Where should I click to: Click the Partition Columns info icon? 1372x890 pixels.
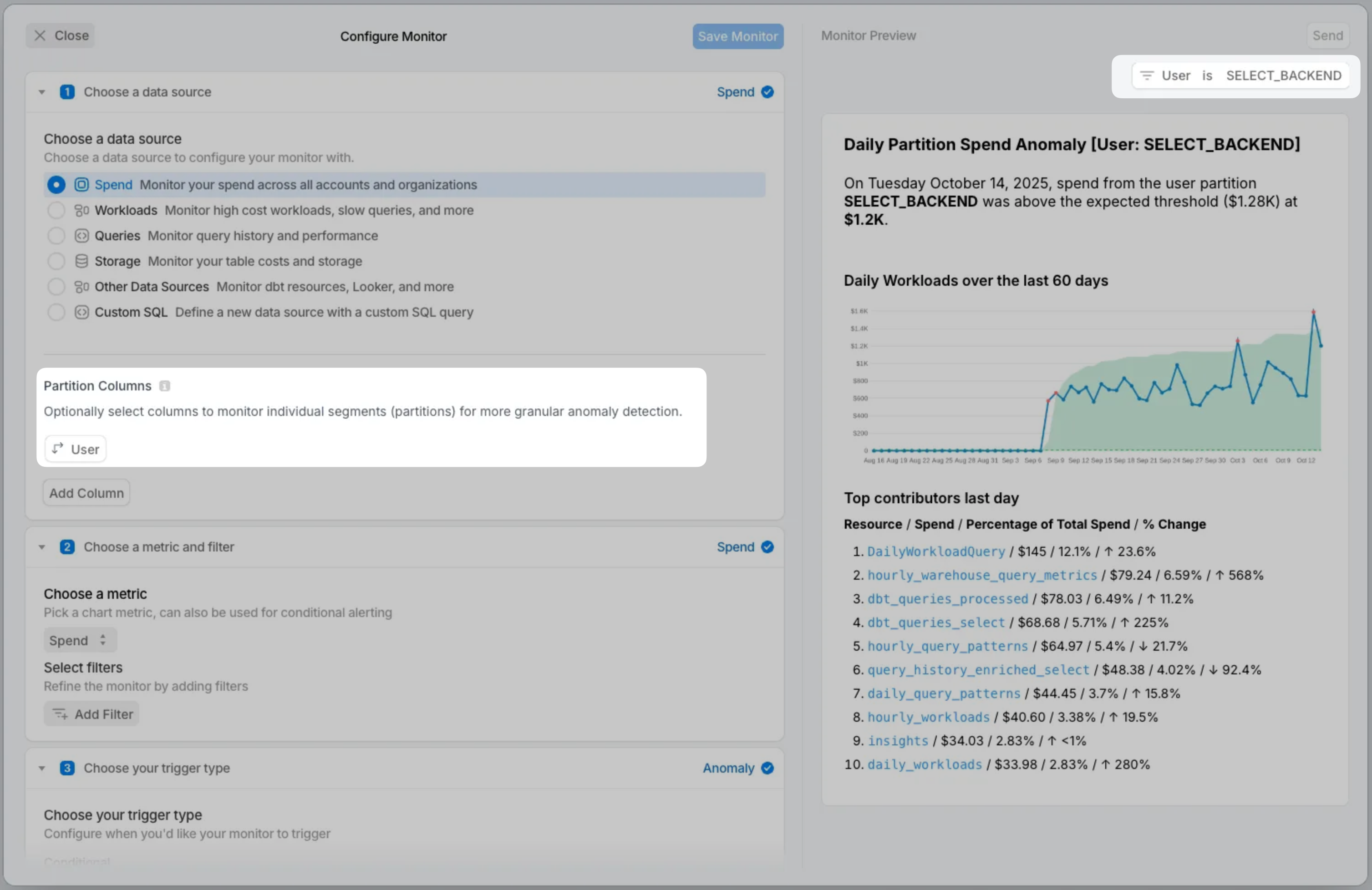(164, 386)
